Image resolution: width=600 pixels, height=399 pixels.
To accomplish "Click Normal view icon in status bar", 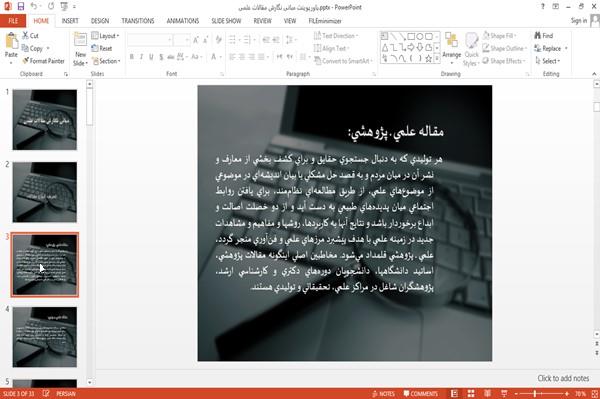I will 454,394.
